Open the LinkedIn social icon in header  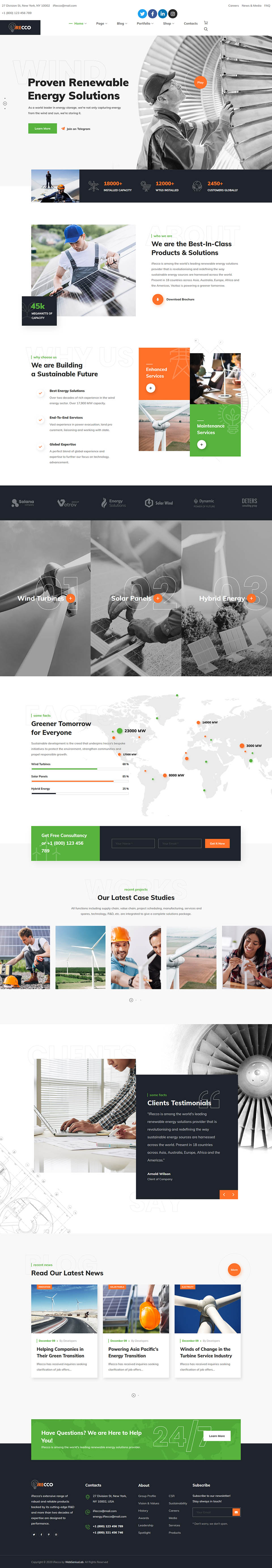click(x=162, y=13)
